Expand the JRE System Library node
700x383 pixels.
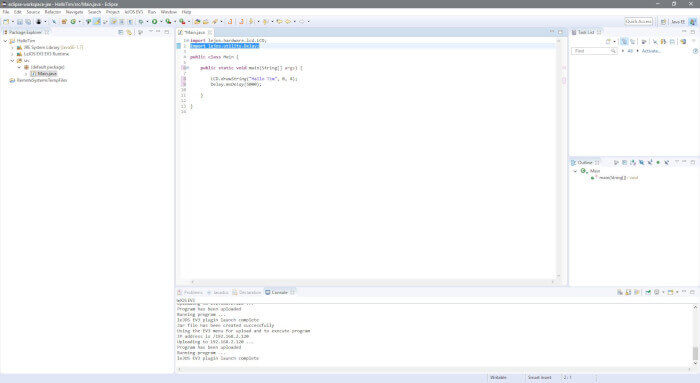pyautogui.click(x=12, y=47)
